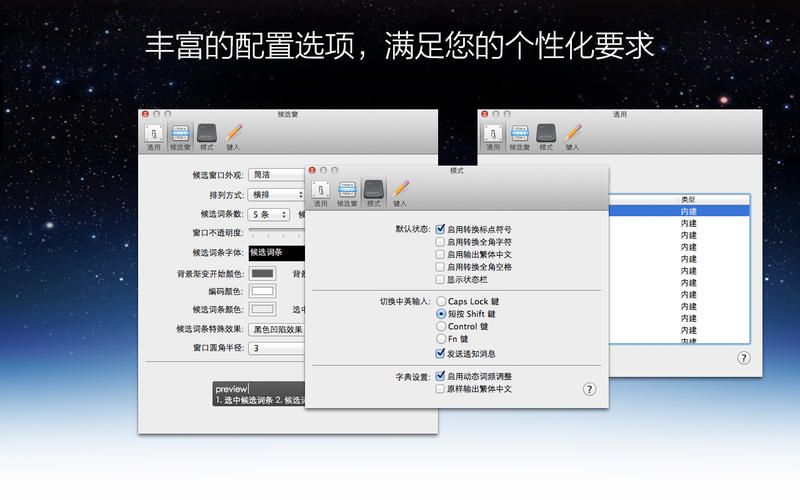Viewport: 800px width, 500px height.
Task: Uncheck 发送通知消息 checkbox
Action: tap(441, 353)
